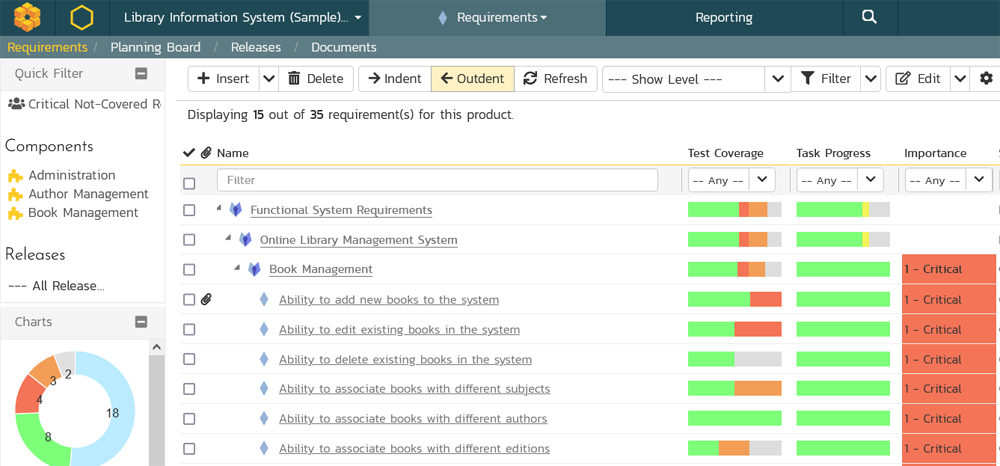Viewport: 1000px width, 466px height.
Task: Select checkbox for edit existing books row
Action: [189, 330]
